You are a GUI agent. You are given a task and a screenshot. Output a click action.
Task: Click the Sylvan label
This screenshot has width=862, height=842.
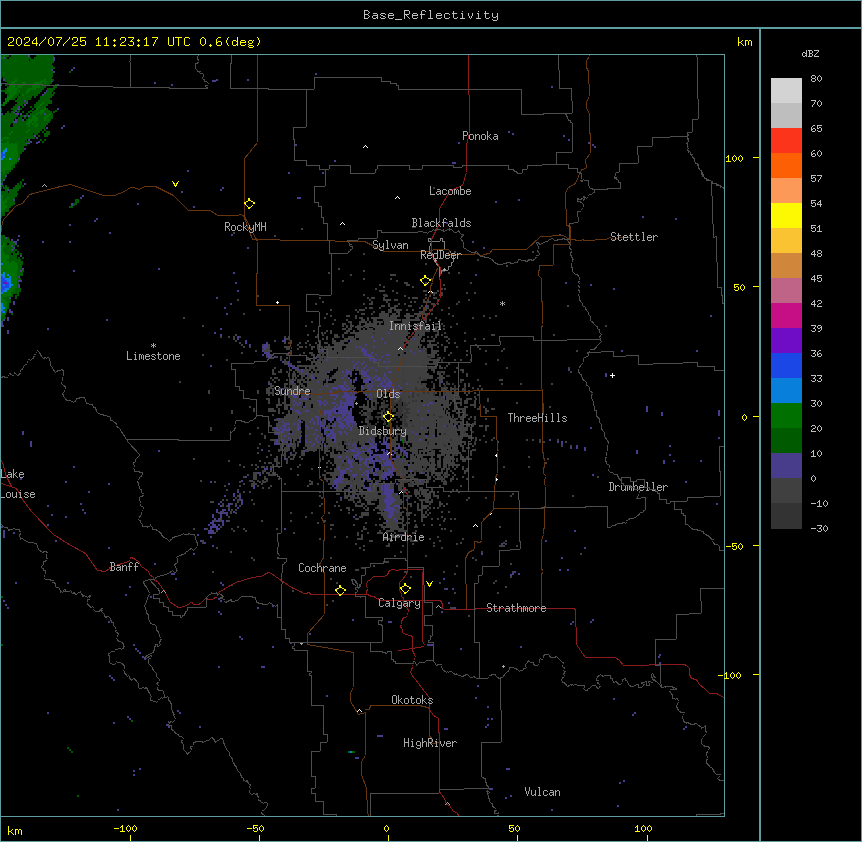coord(390,245)
